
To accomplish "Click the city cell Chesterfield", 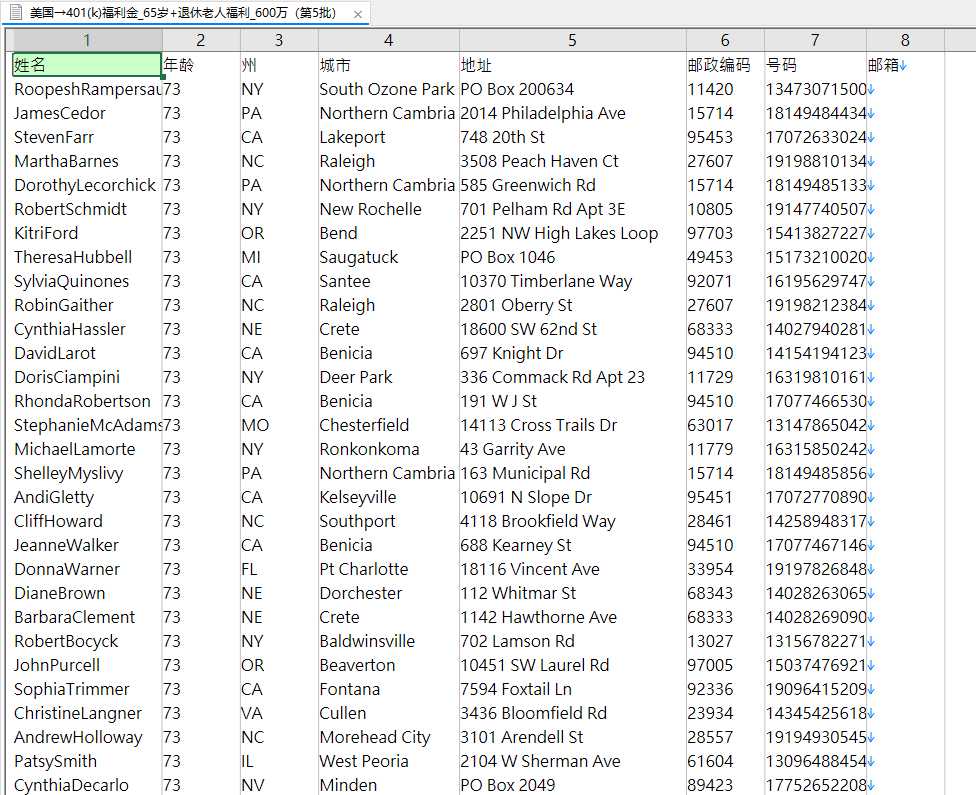I will point(364,425).
